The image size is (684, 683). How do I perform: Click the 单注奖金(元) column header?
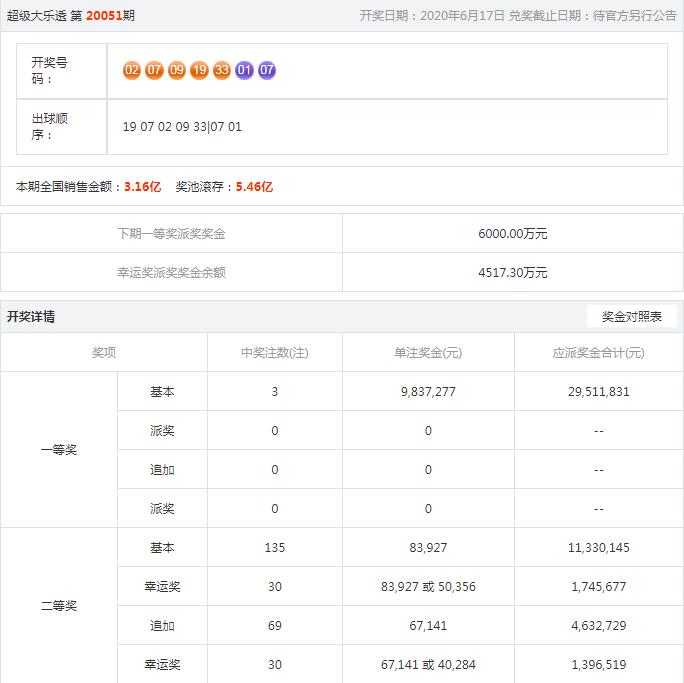428,352
